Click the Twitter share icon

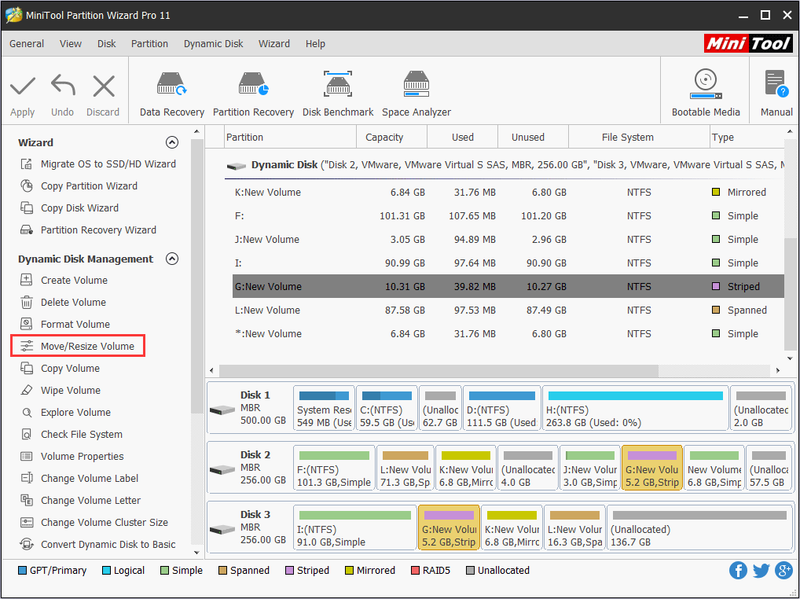click(x=761, y=570)
